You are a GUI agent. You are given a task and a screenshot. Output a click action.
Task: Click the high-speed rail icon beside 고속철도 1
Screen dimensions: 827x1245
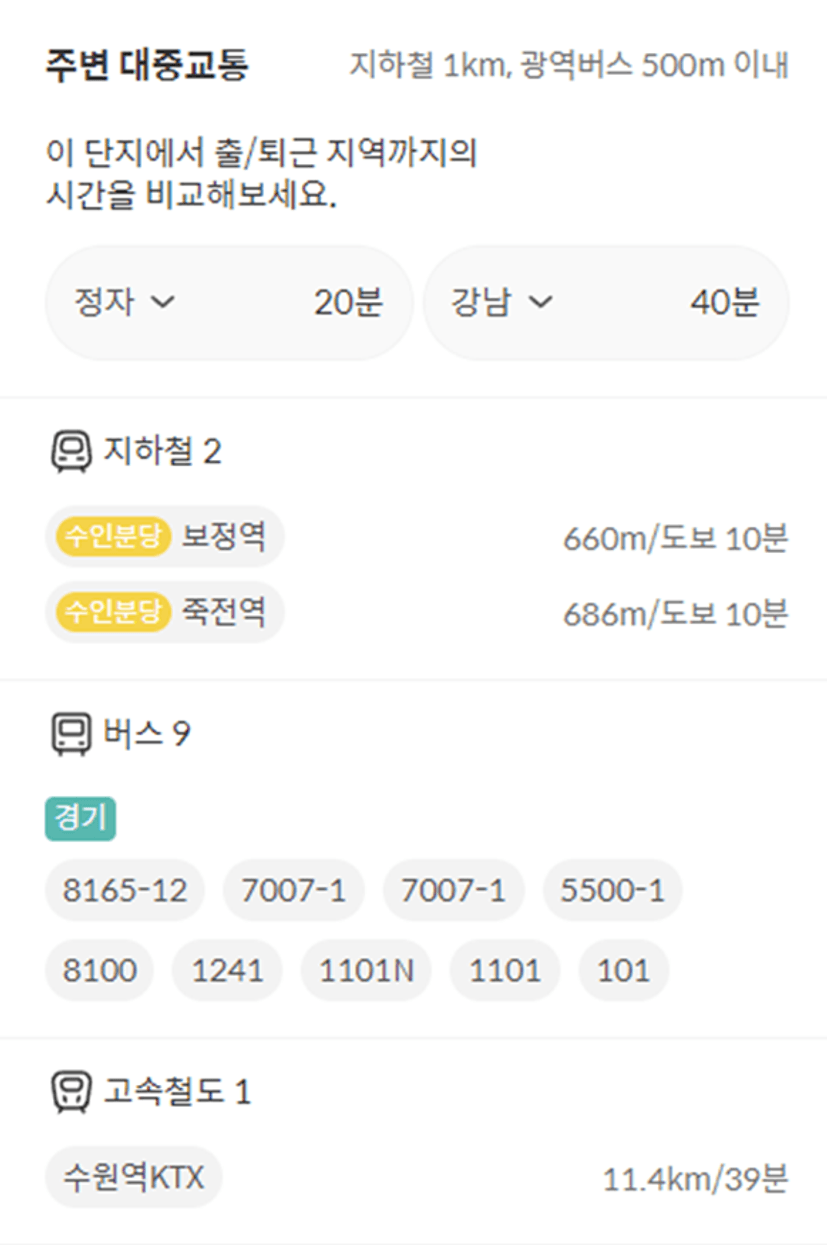coord(70,1091)
